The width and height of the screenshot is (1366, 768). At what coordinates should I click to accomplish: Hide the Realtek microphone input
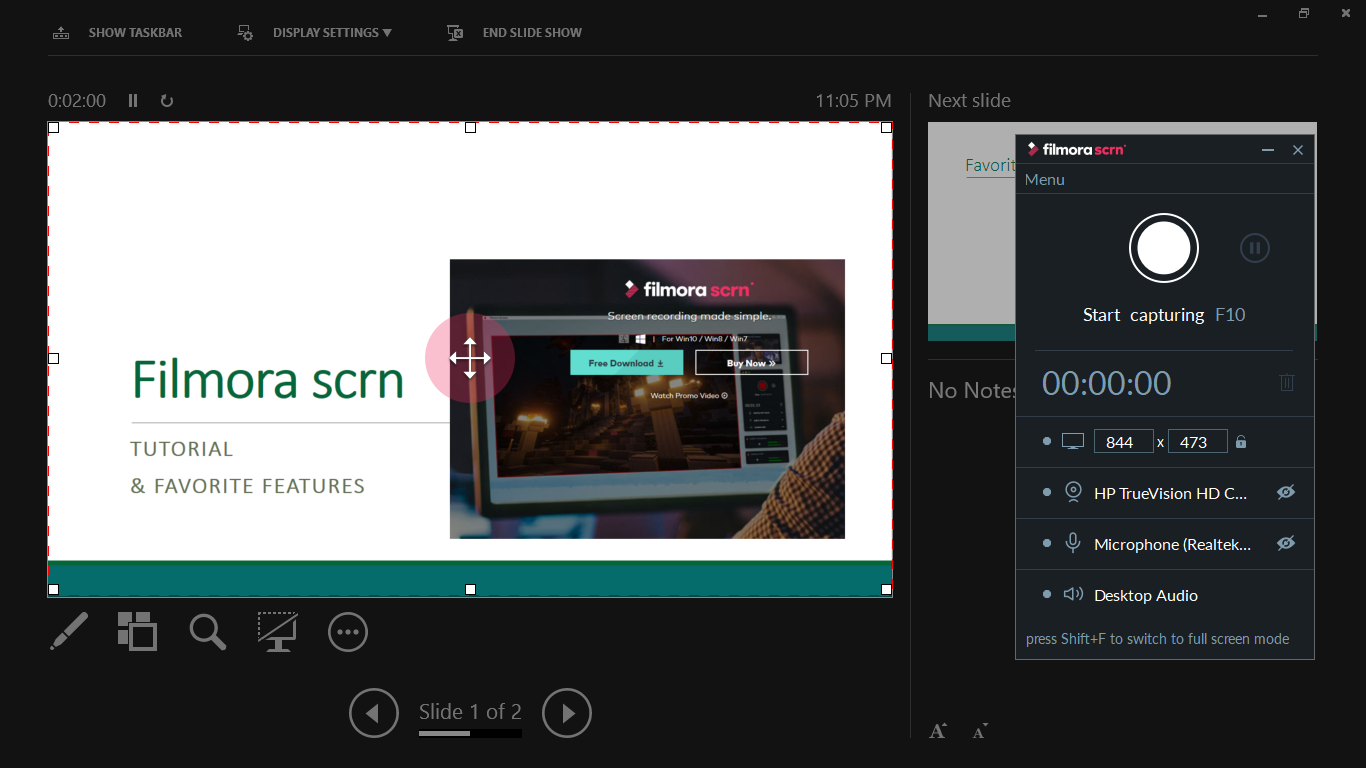click(1287, 543)
